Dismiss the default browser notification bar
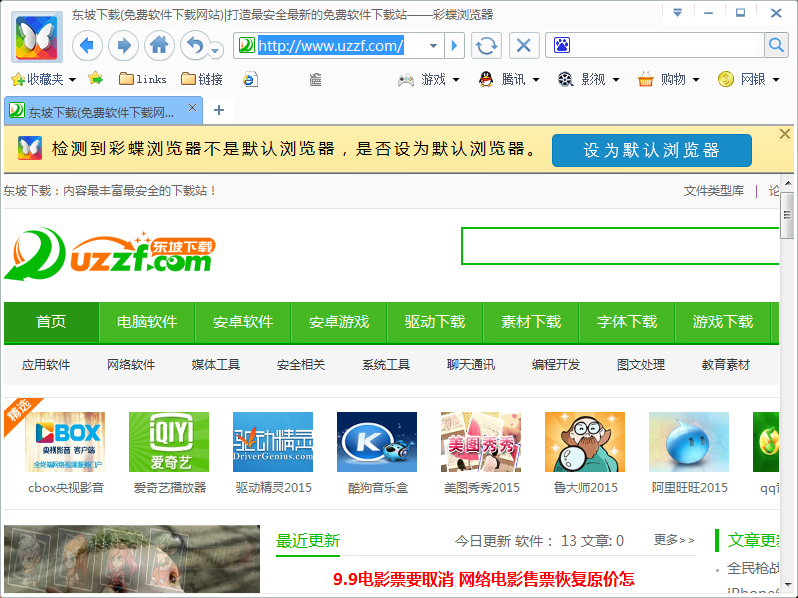Viewport: 798px width, 598px height. [785, 134]
